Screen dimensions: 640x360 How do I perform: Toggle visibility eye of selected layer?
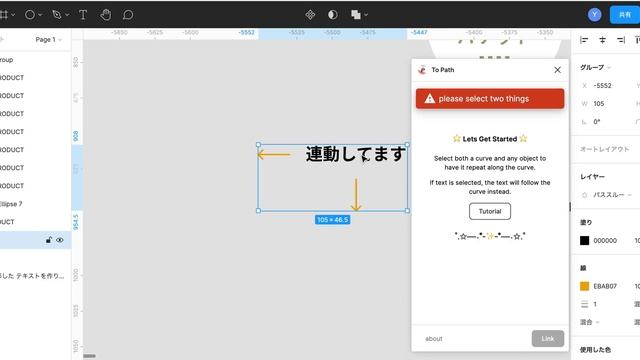60,240
